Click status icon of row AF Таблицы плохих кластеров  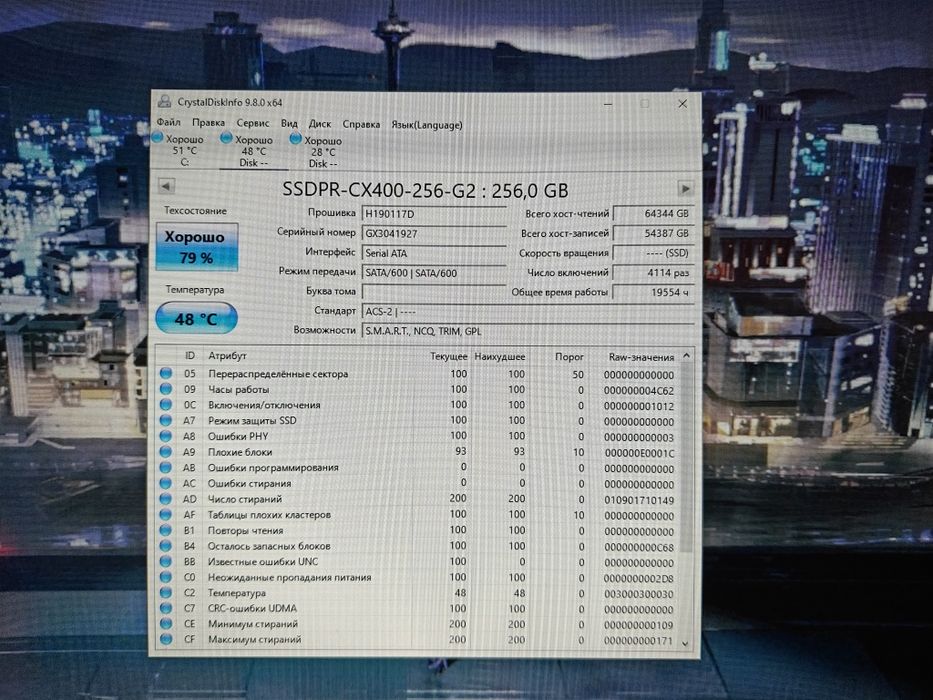click(166, 514)
